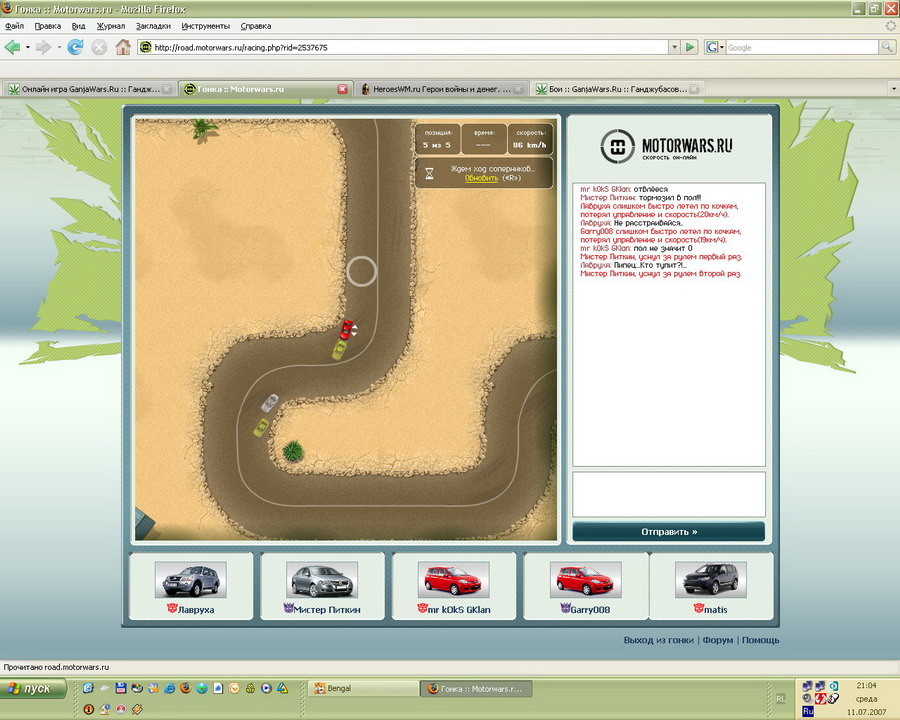Reload the page with the refresh icon
Viewport: 900px width, 720px height.
75,47
